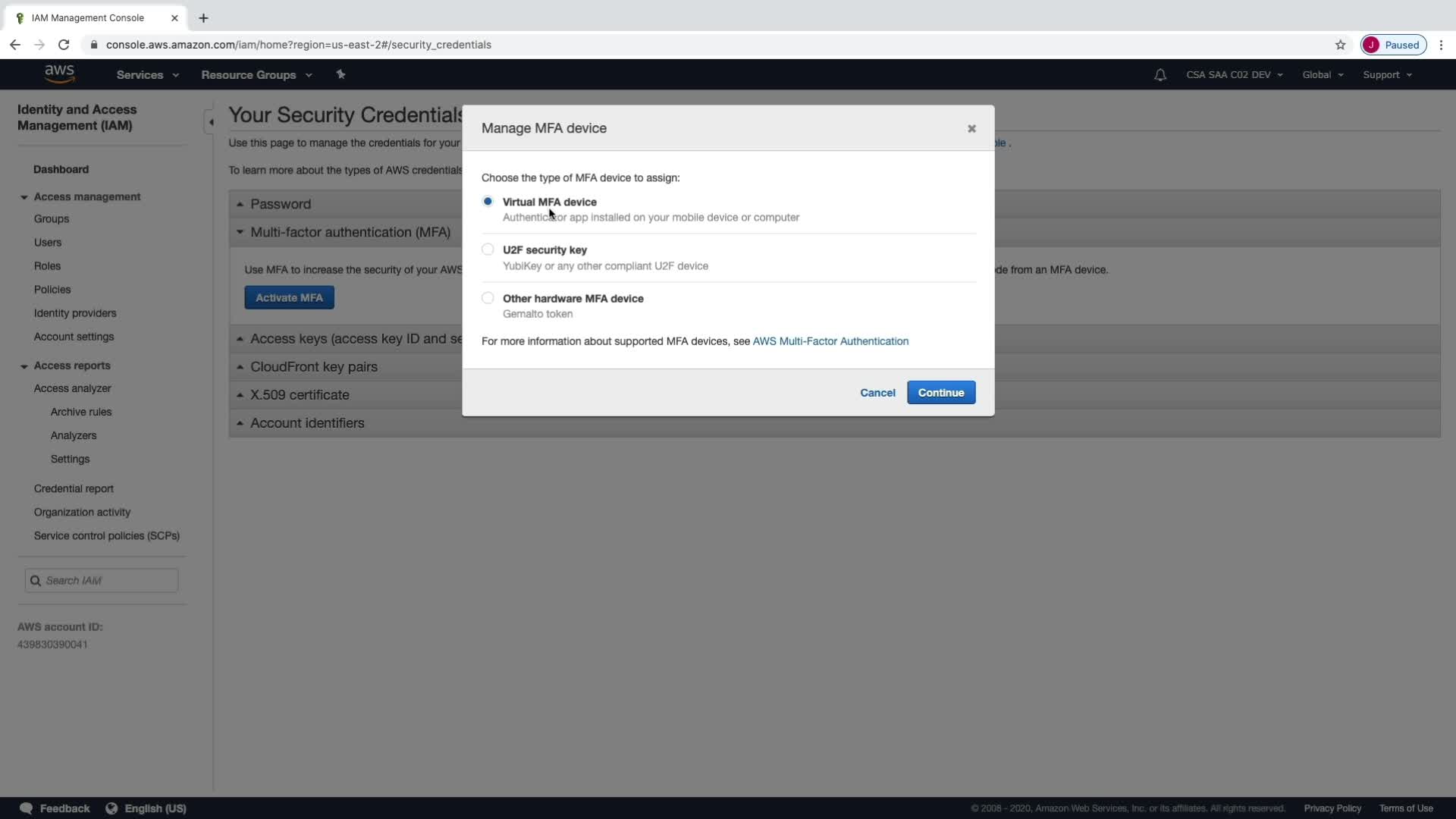Open the Resource Groups menu

pyautogui.click(x=256, y=75)
